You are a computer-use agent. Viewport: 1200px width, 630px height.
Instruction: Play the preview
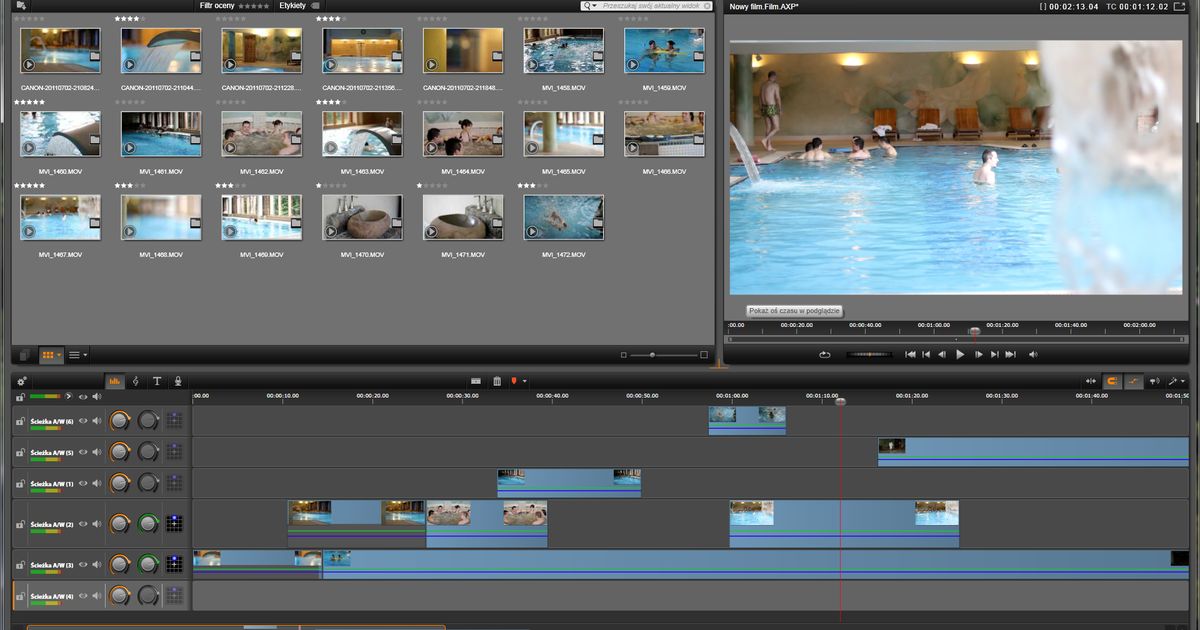point(960,354)
